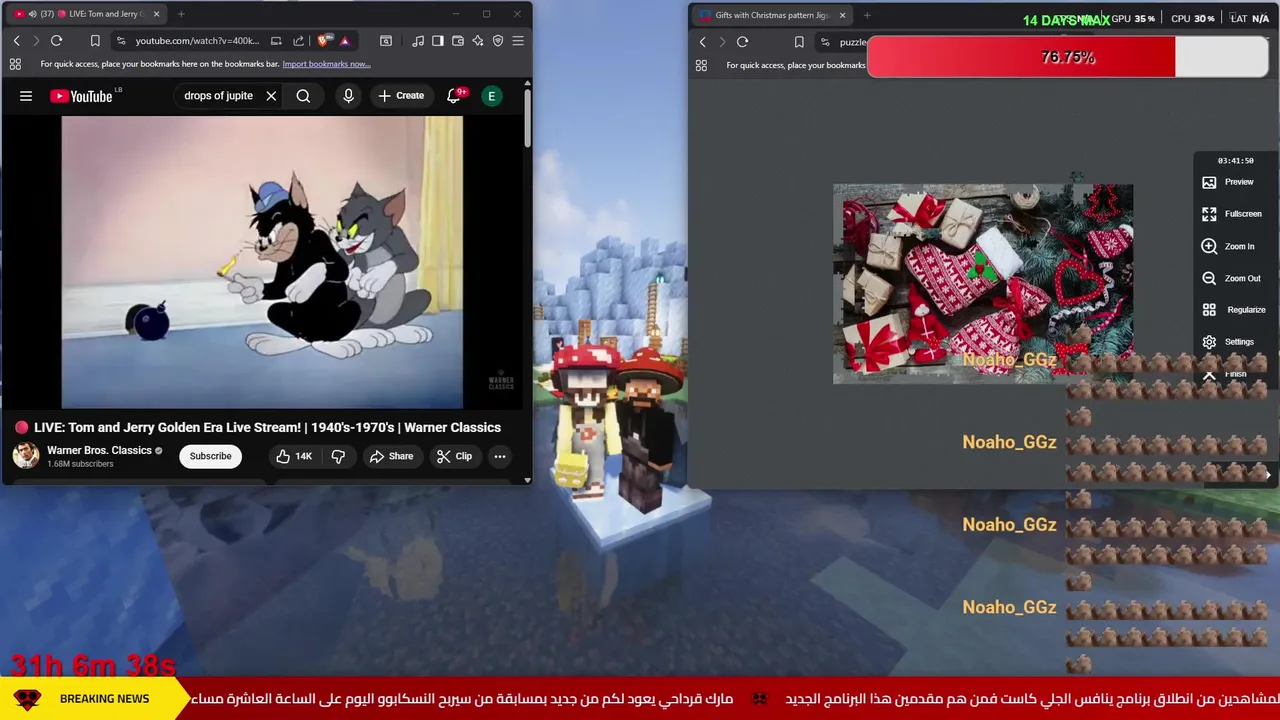Click Preview in the puzzle sidebar
The width and height of the screenshot is (1280, 720).
click(1228, 182)
